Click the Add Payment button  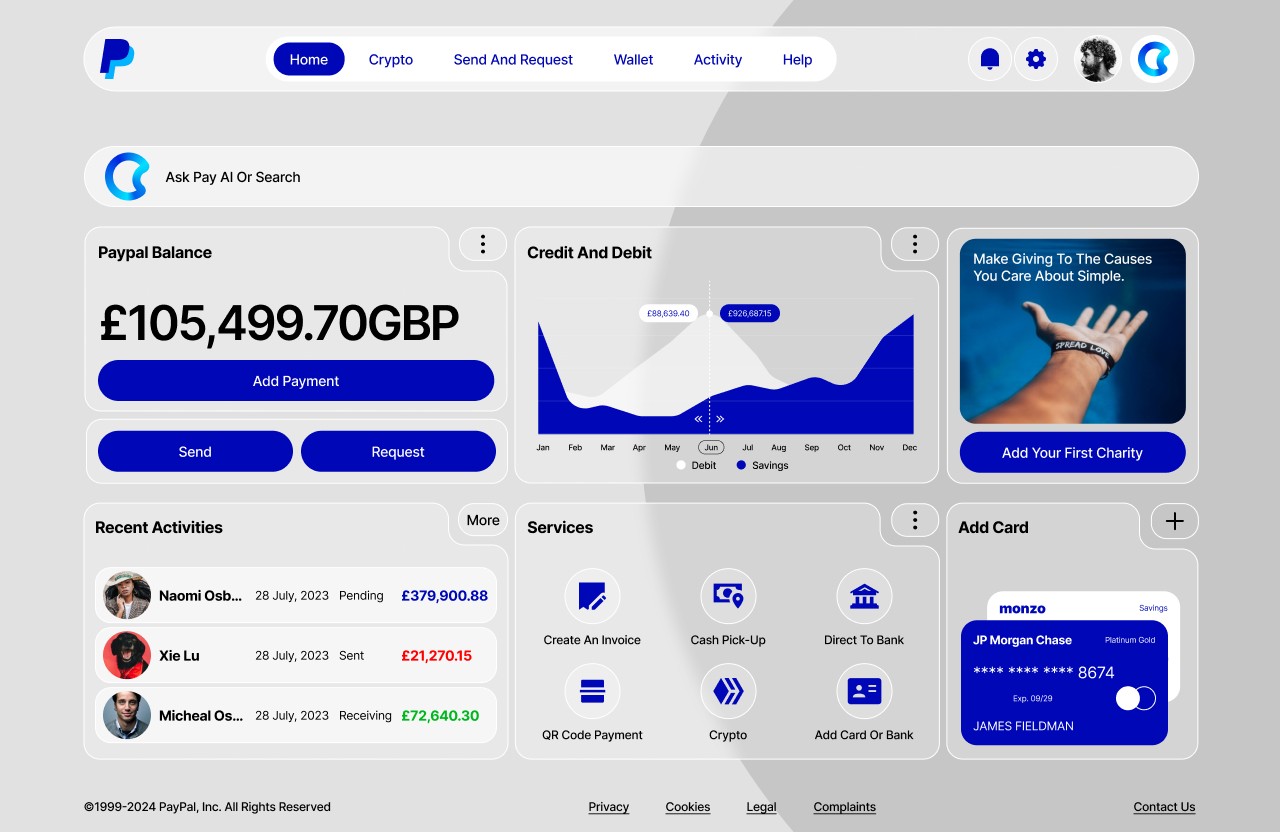point(296,381)
